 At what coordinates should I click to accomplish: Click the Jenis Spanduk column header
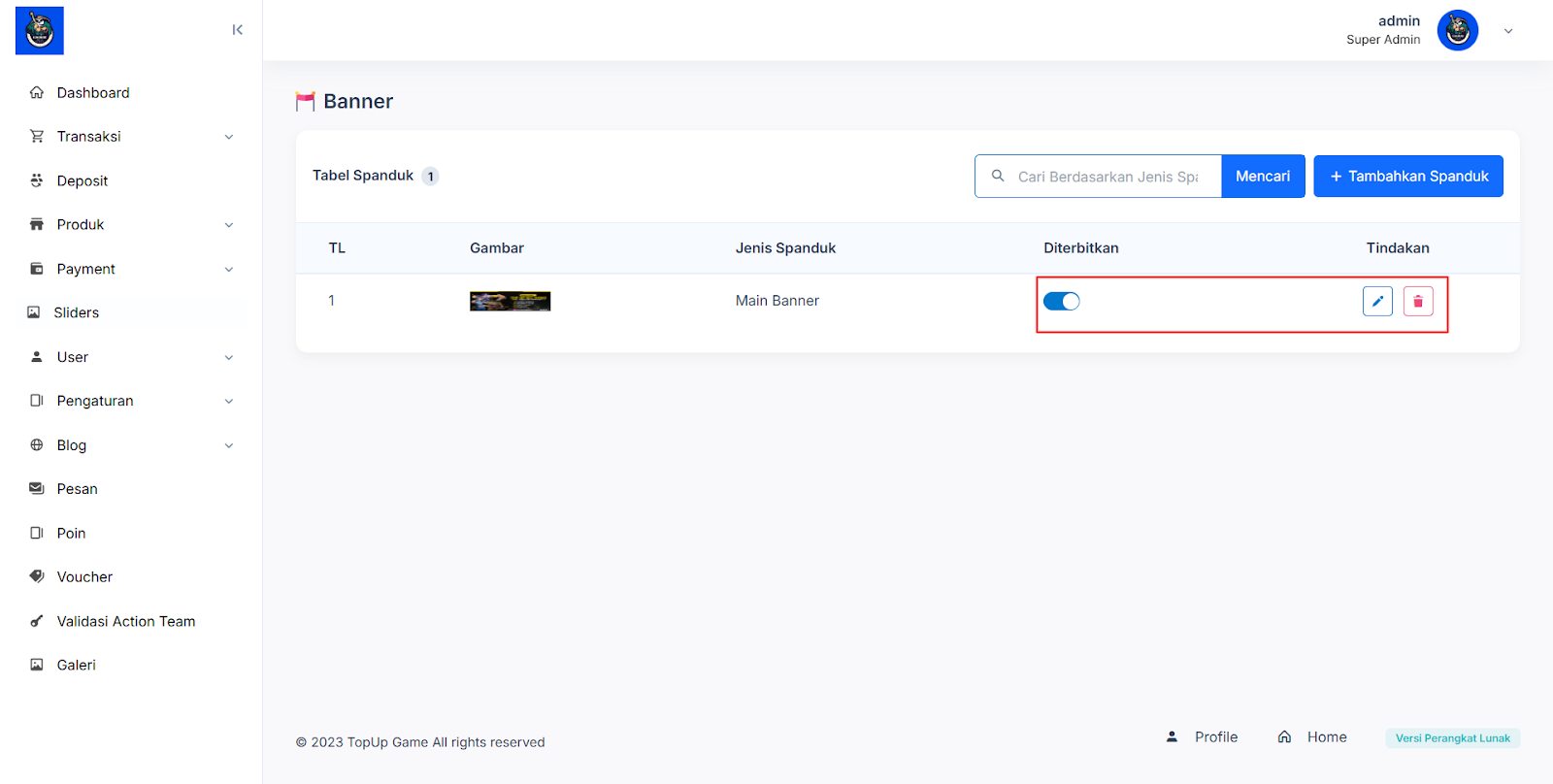coord(785,247)
